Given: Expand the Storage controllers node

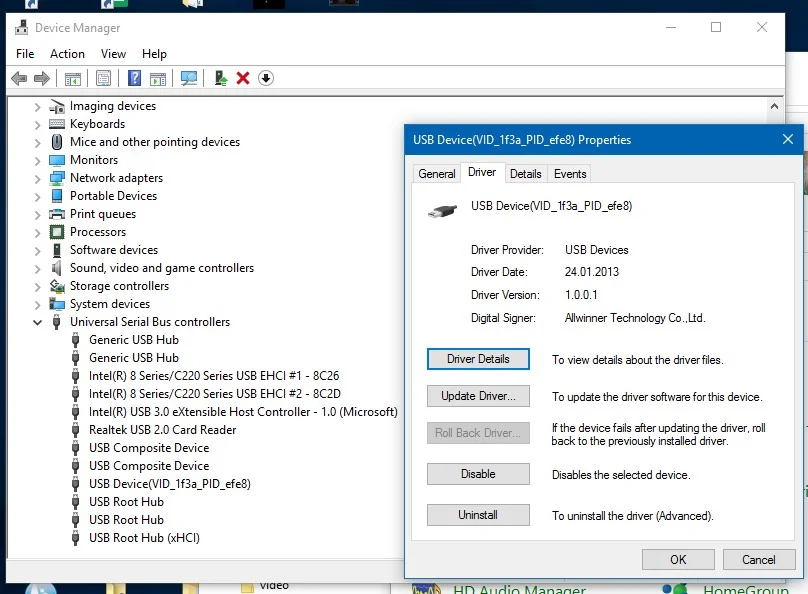Looking at the screenshot, I should point(37,287).
